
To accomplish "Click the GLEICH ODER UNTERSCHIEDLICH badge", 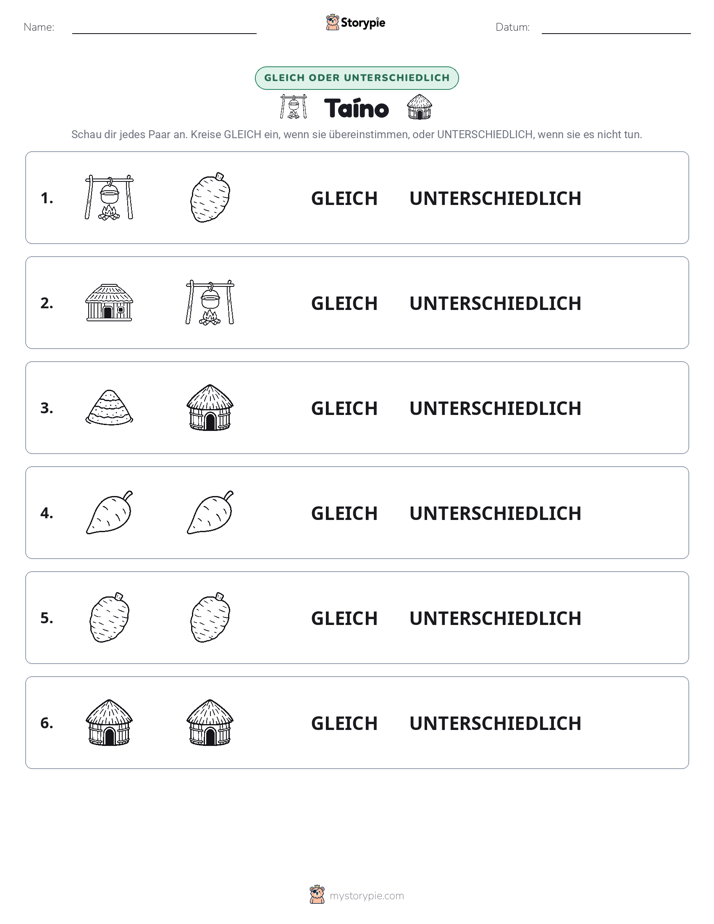I will (357, 78).
